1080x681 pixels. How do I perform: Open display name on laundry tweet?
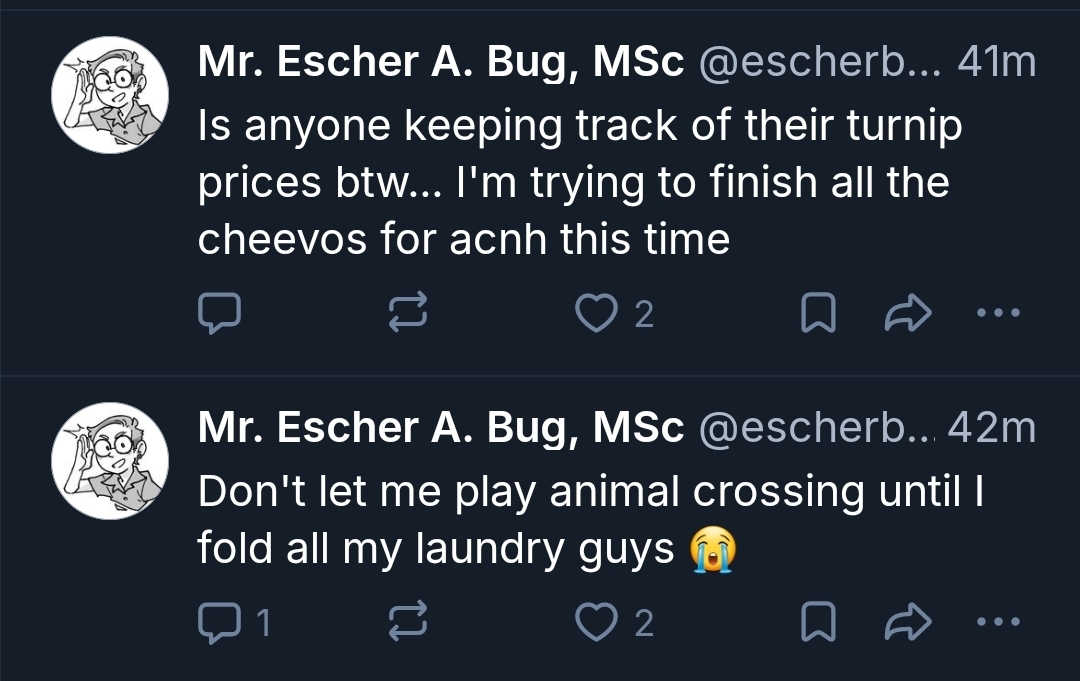(441, 428)
